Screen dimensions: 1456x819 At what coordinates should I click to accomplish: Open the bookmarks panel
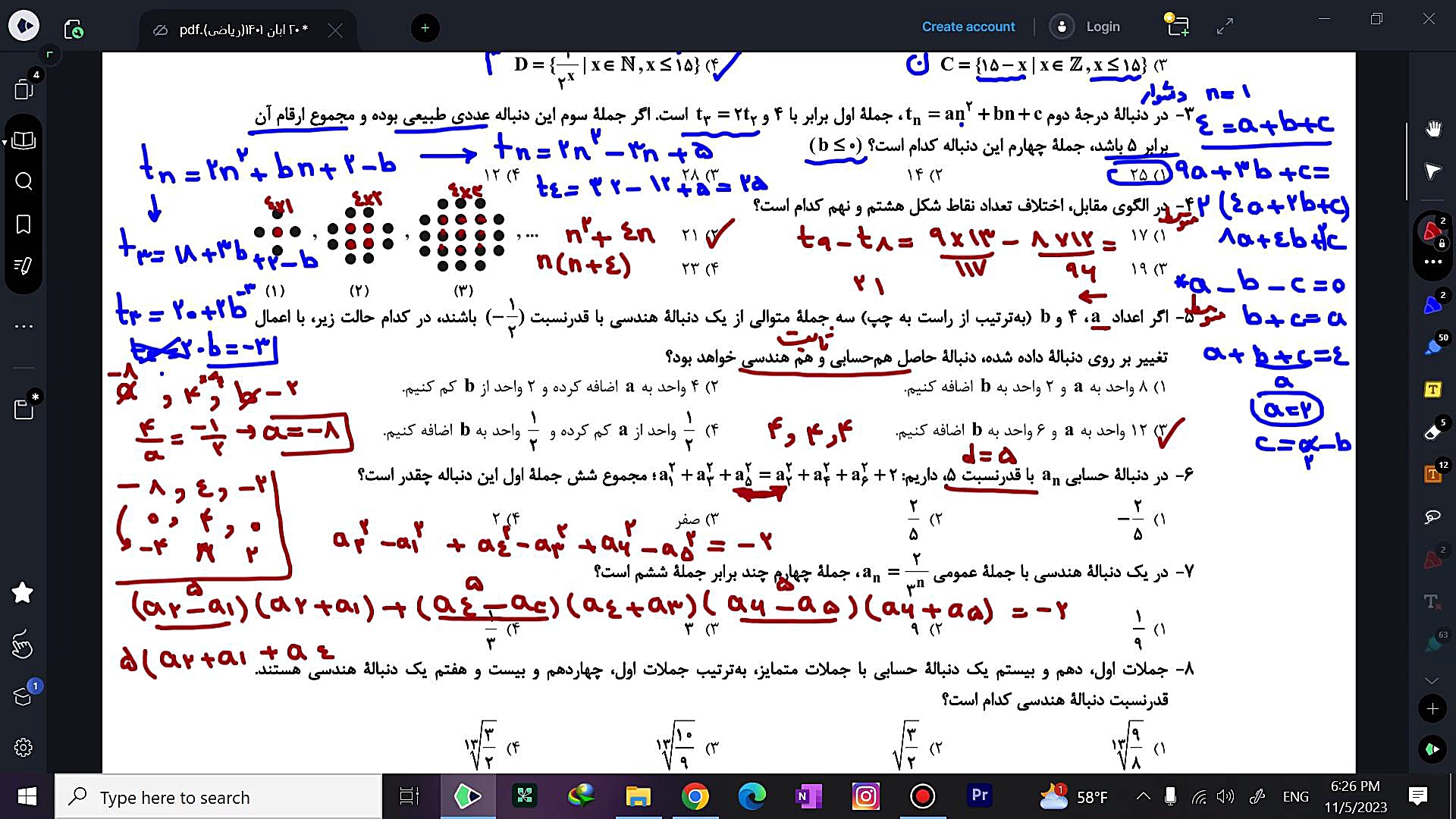tap(24, 224)
